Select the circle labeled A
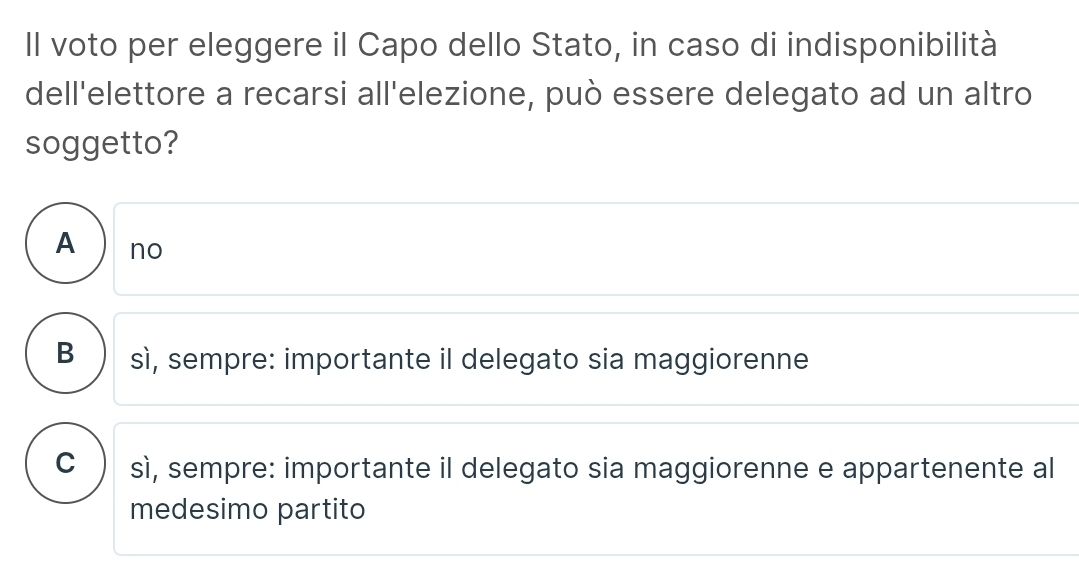The image size is (1079, 566). [65, 244]
